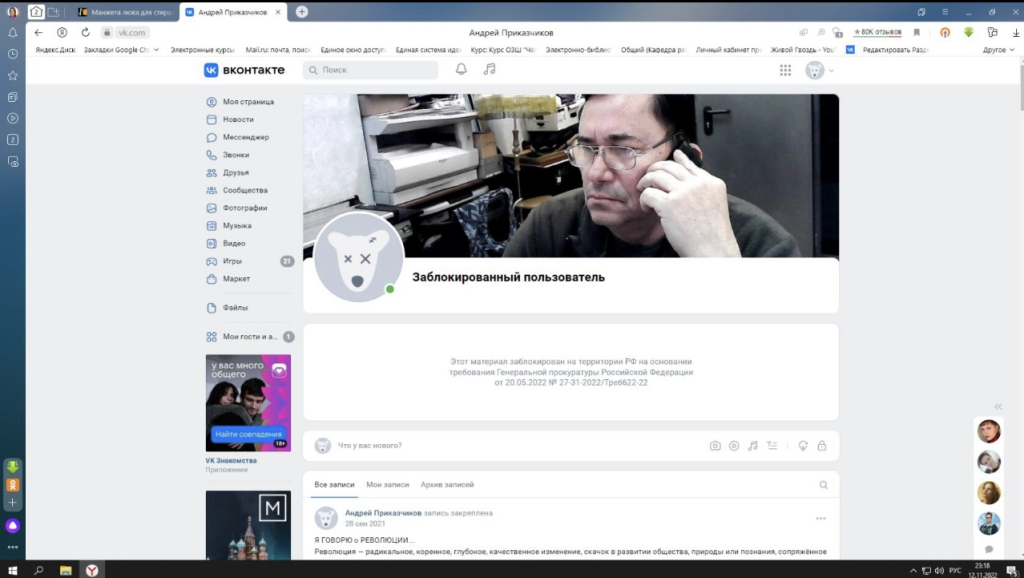Viewport: 1024px width, 578px height.
Task: Attach music to the new post
Action: 753,446
